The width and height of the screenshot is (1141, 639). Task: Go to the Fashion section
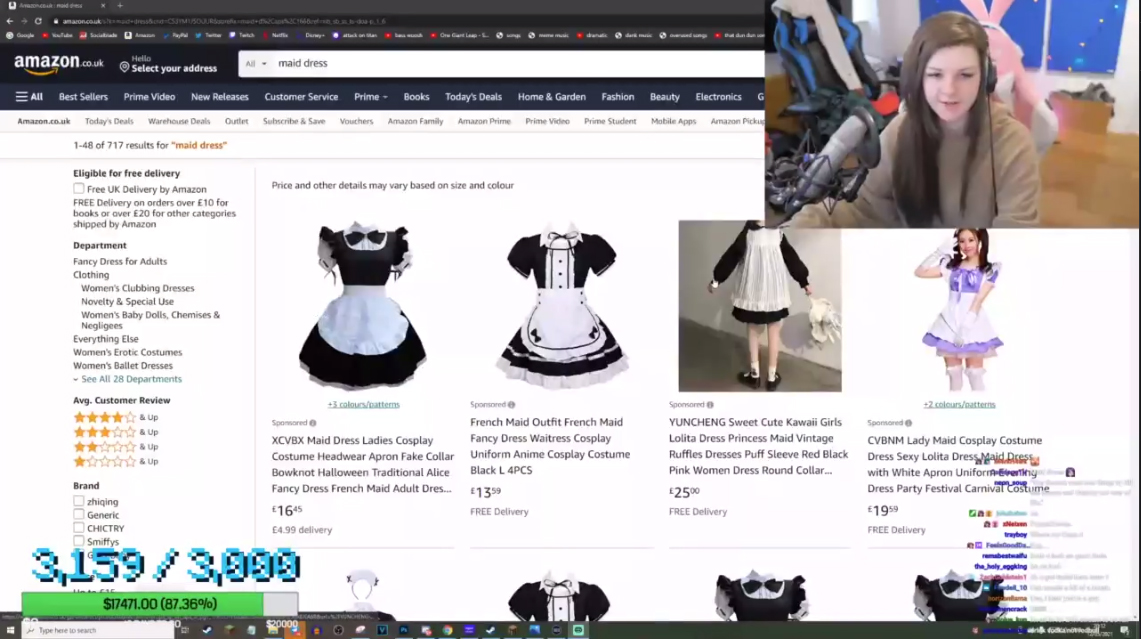click(x=618, y=97)
